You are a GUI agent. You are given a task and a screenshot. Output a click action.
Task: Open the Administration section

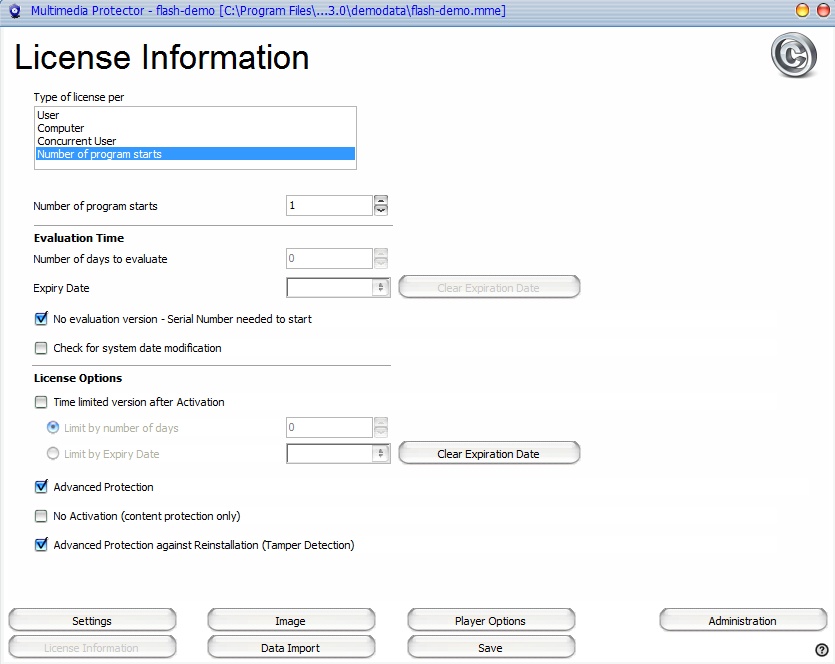click(742, 621)
